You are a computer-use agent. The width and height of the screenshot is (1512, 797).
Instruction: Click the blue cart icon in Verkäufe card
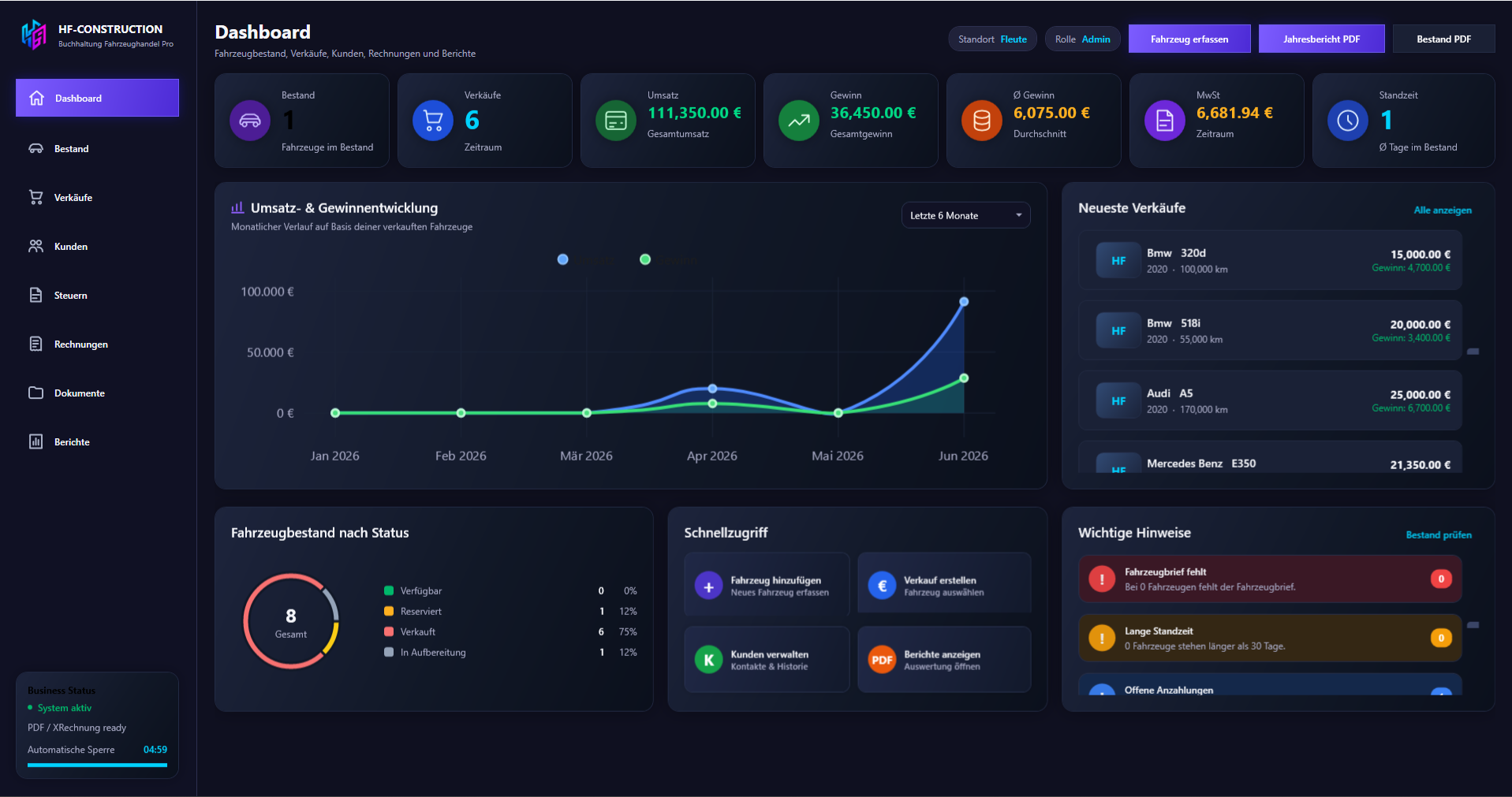click(433, 121)
